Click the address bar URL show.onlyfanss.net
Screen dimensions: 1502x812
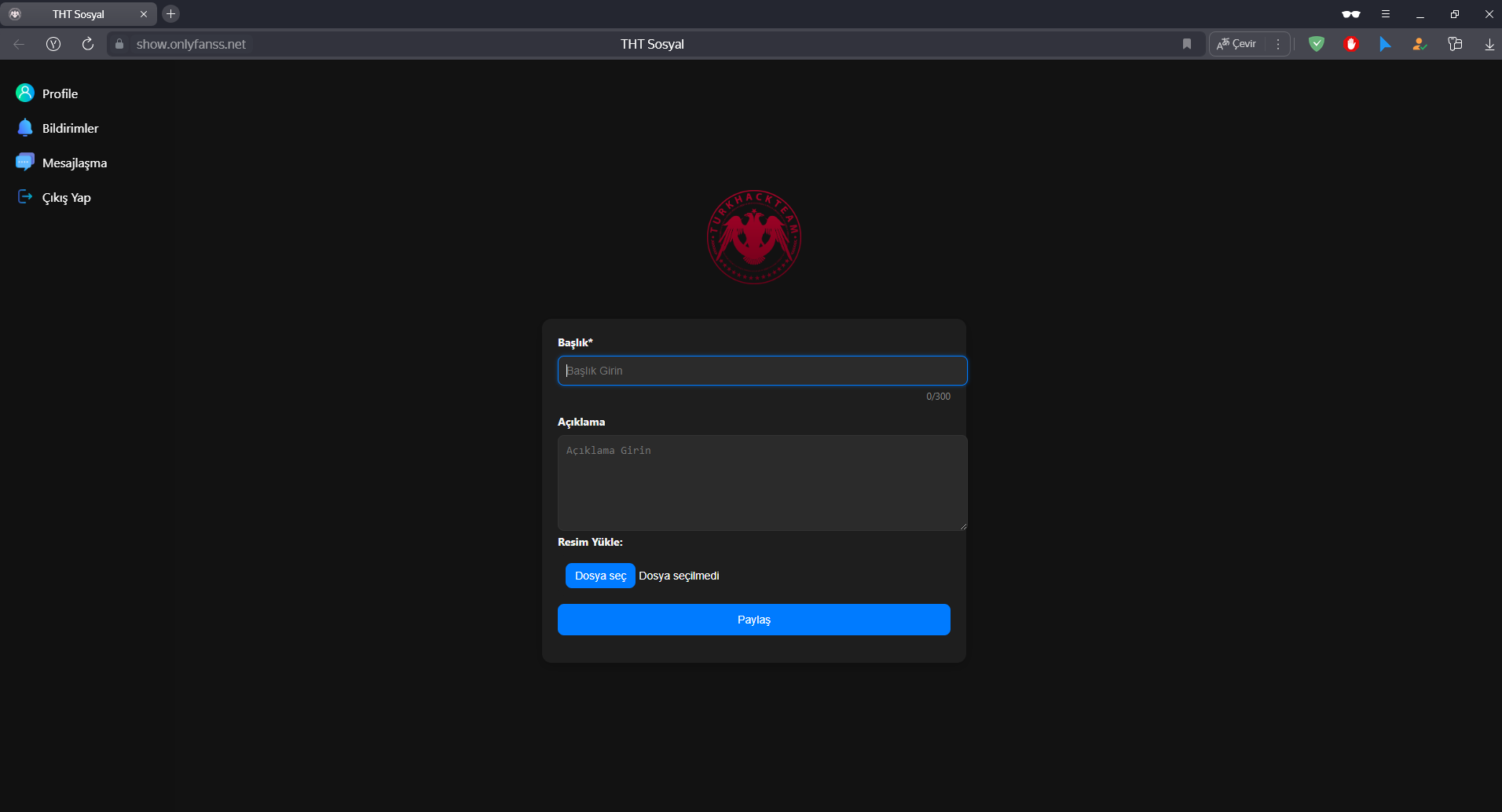[191, 44]
